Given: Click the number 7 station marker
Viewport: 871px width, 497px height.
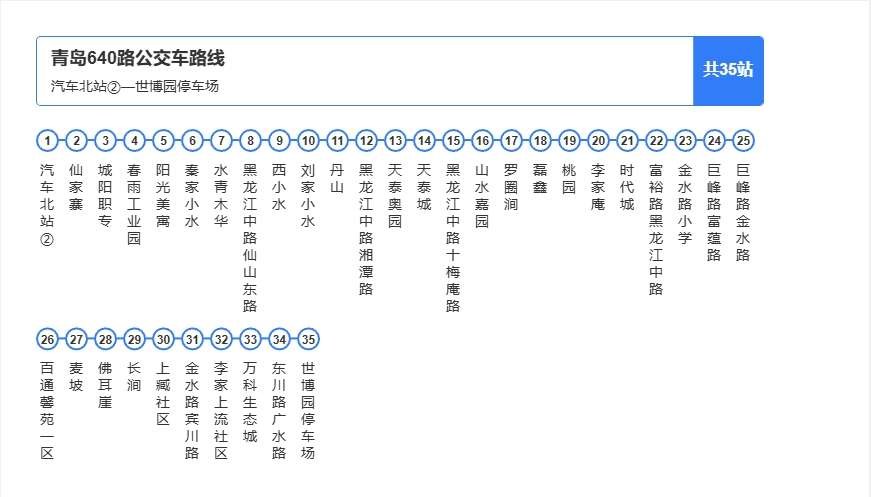Looking at the screenshot, I should point(222,140).
